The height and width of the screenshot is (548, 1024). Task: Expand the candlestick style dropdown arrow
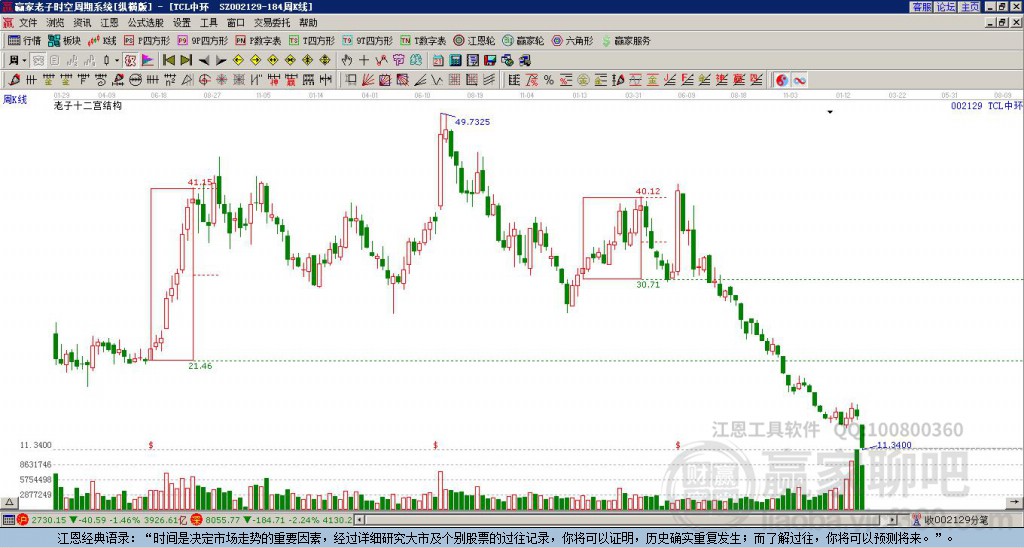click(117, 61)
